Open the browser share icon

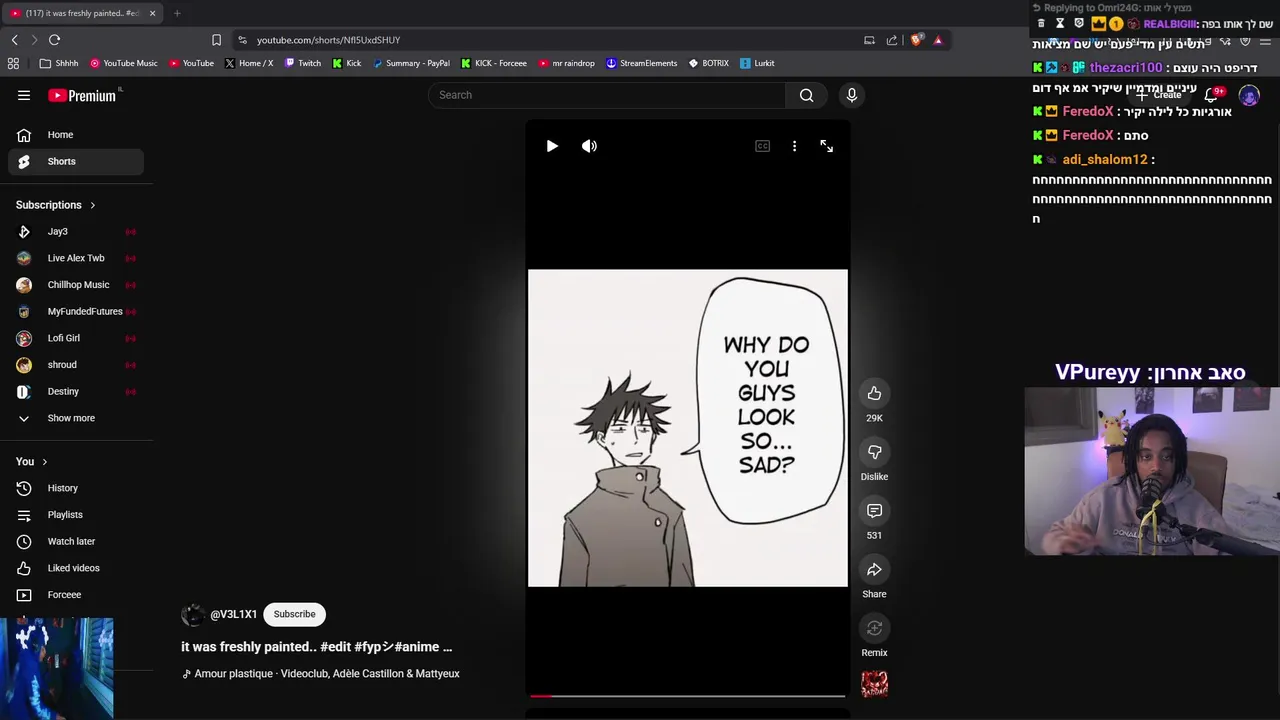click(892, 40)
